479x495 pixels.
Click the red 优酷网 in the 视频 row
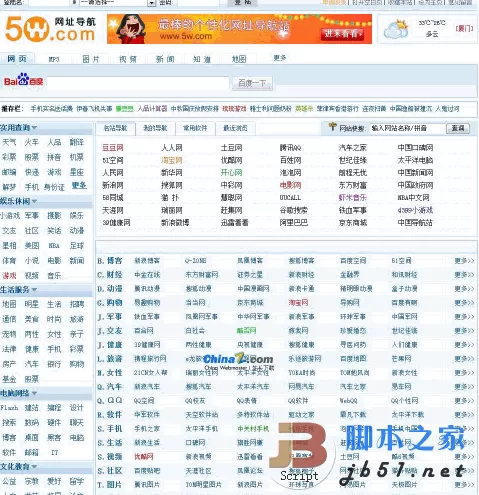tap(144, 457)
